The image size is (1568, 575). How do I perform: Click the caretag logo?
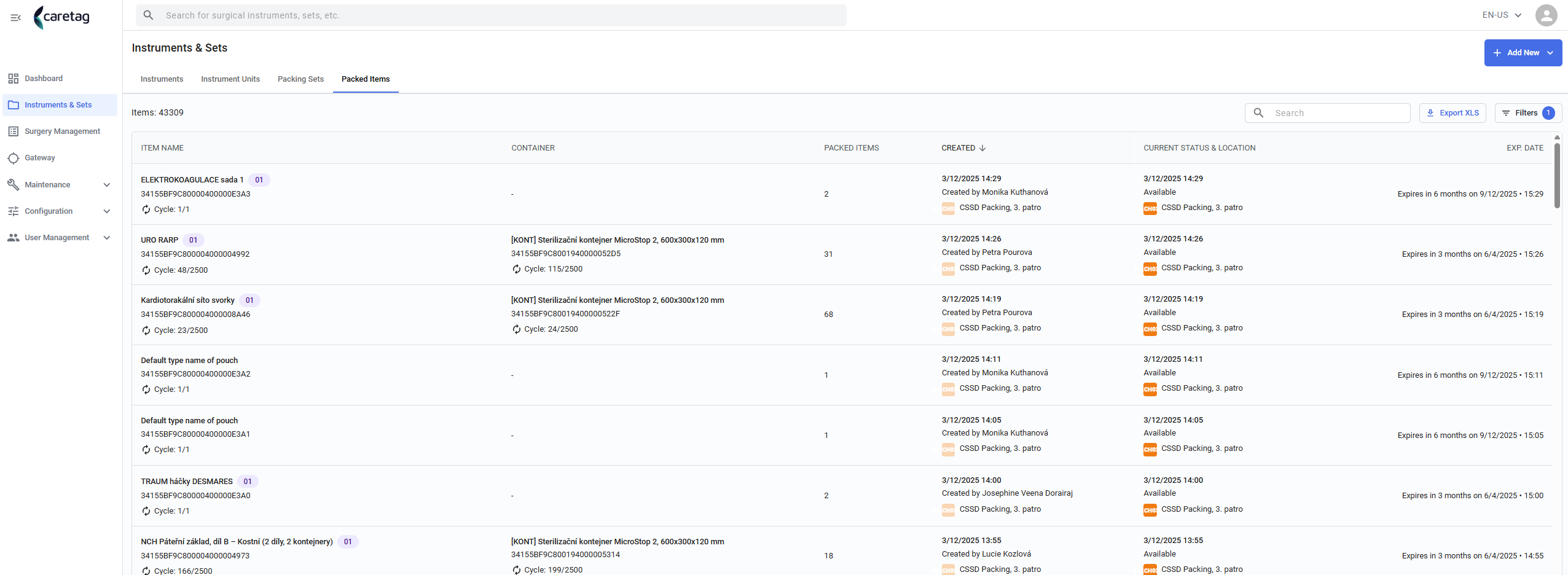pos(61,17)
